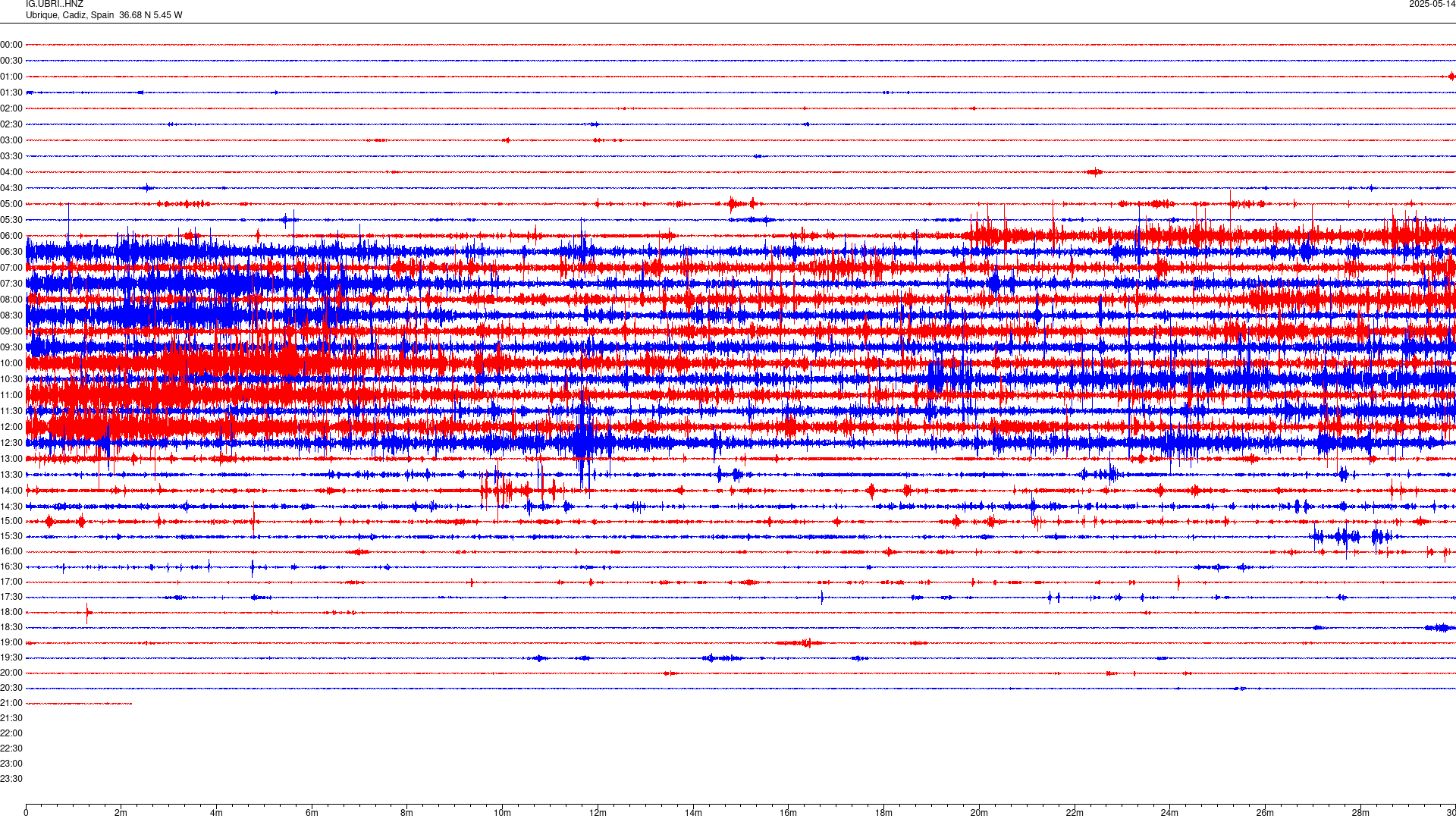1456x819 pixels.
Task: Select the 18:00 time row label
Action: [11, 612]
